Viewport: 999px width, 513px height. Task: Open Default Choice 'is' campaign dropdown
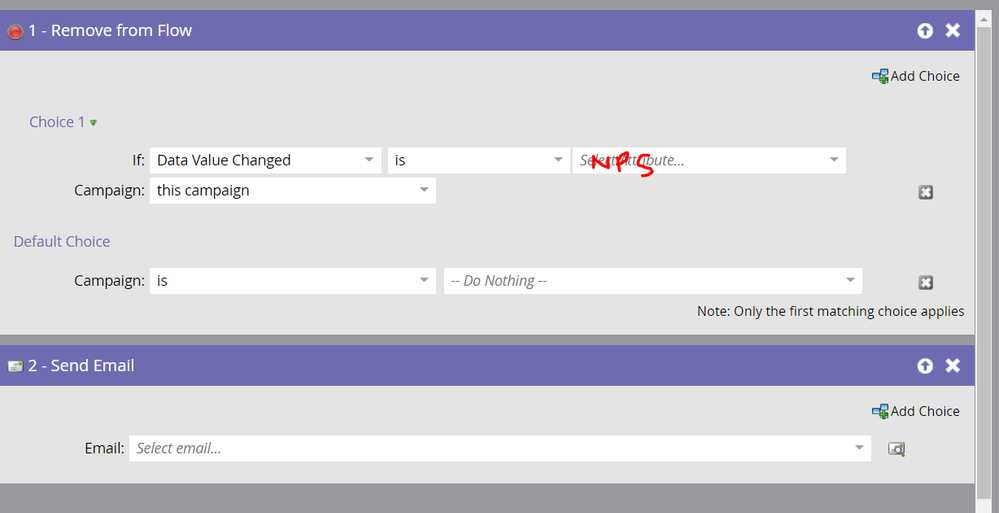tap(292, 281)
